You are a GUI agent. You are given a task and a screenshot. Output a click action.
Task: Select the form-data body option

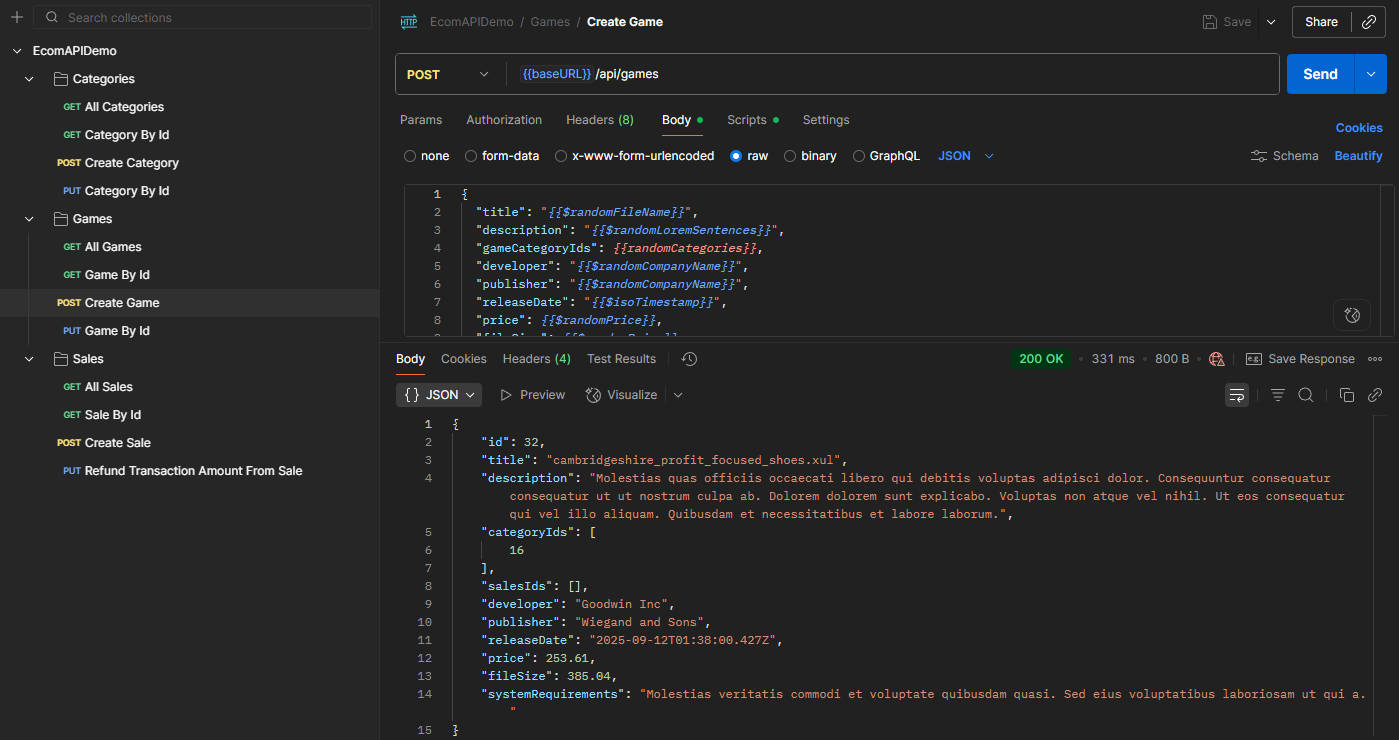click(x=471, y=156)
